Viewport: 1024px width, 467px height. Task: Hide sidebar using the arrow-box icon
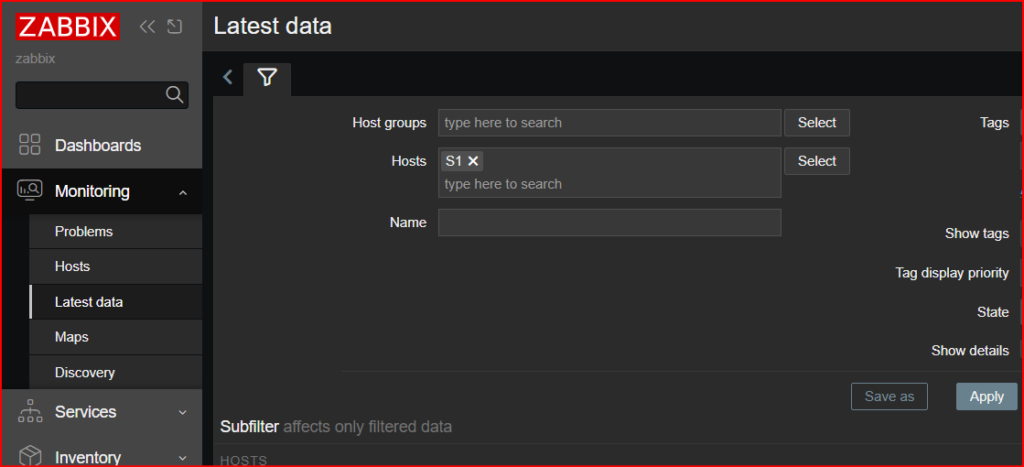[x=174, y=27]
